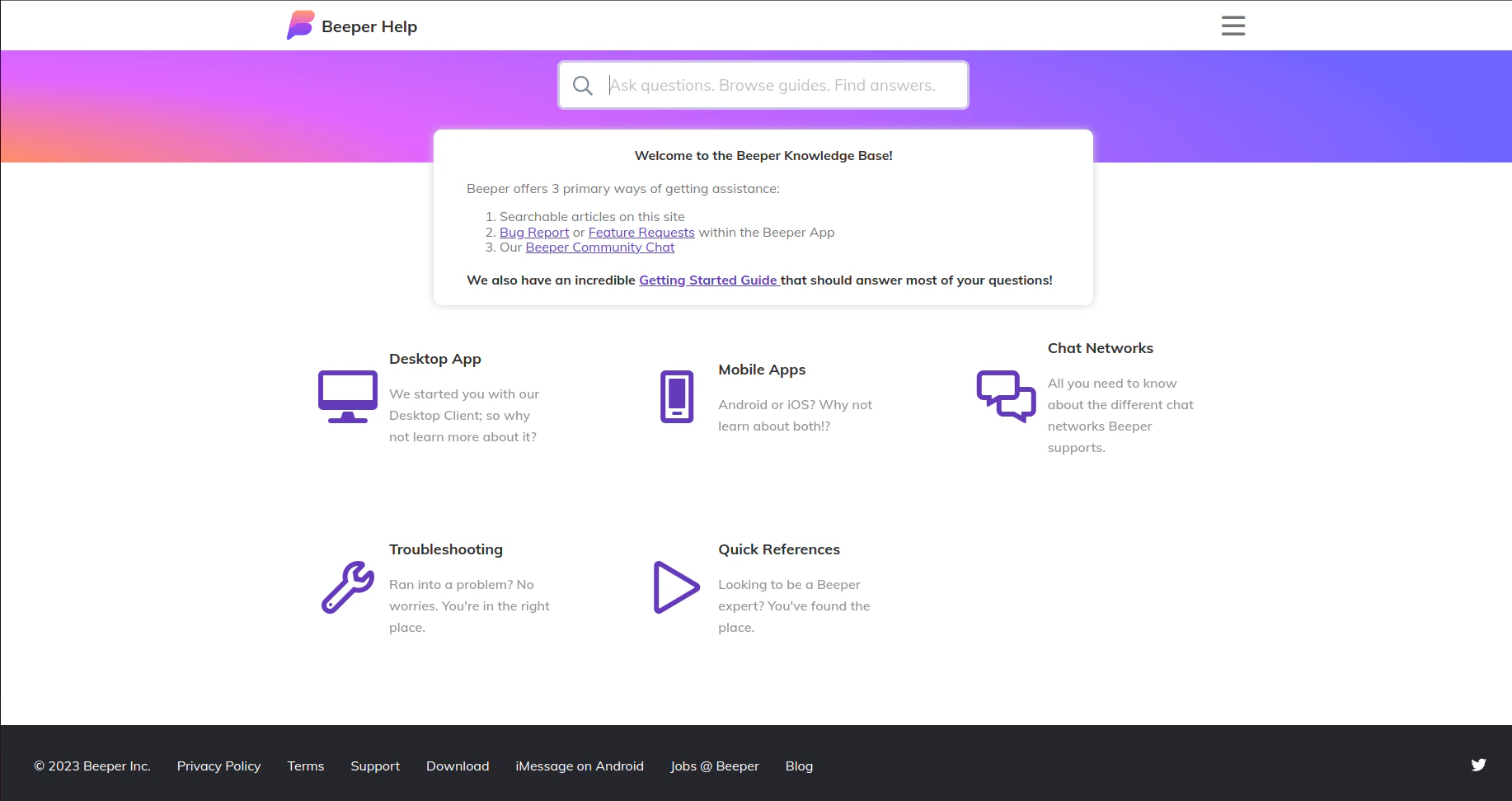Open the Privacy Policy page

pyautogui.click(x=218, y=766)
